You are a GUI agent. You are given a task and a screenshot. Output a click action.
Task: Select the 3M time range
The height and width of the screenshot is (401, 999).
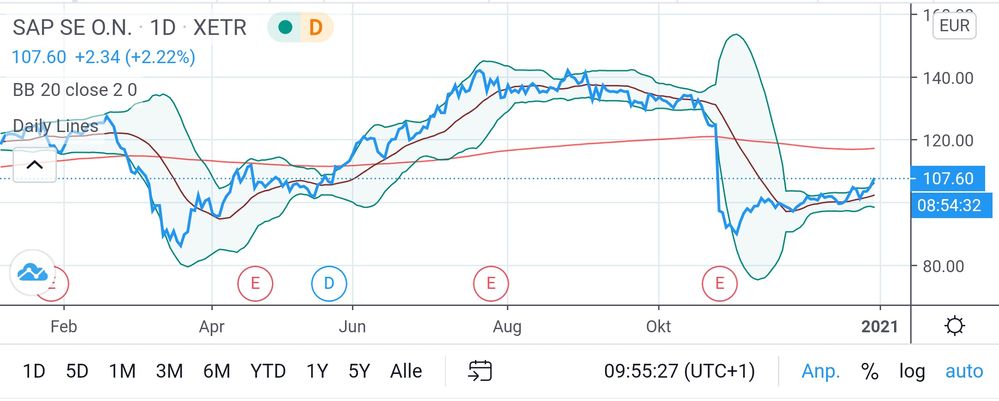(169, 371)
